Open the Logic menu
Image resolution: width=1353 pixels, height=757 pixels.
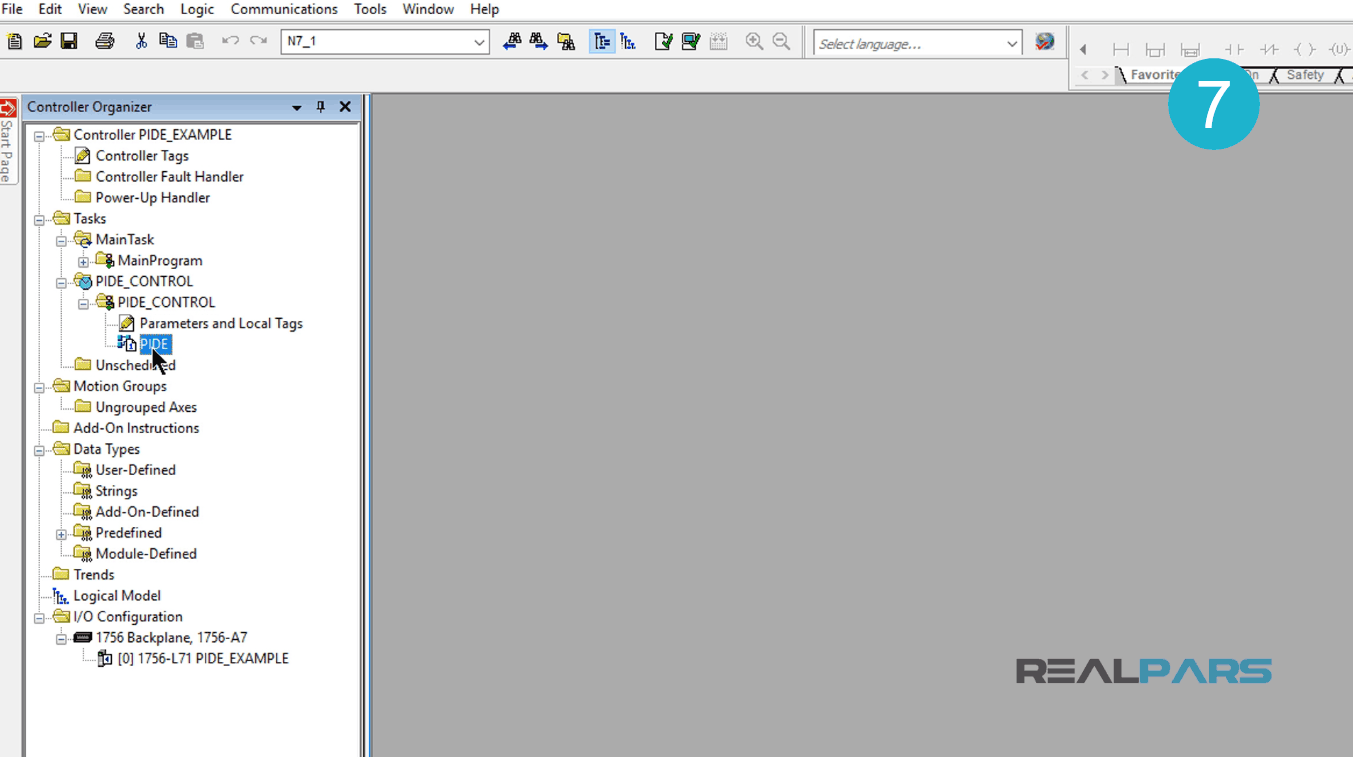197,9
